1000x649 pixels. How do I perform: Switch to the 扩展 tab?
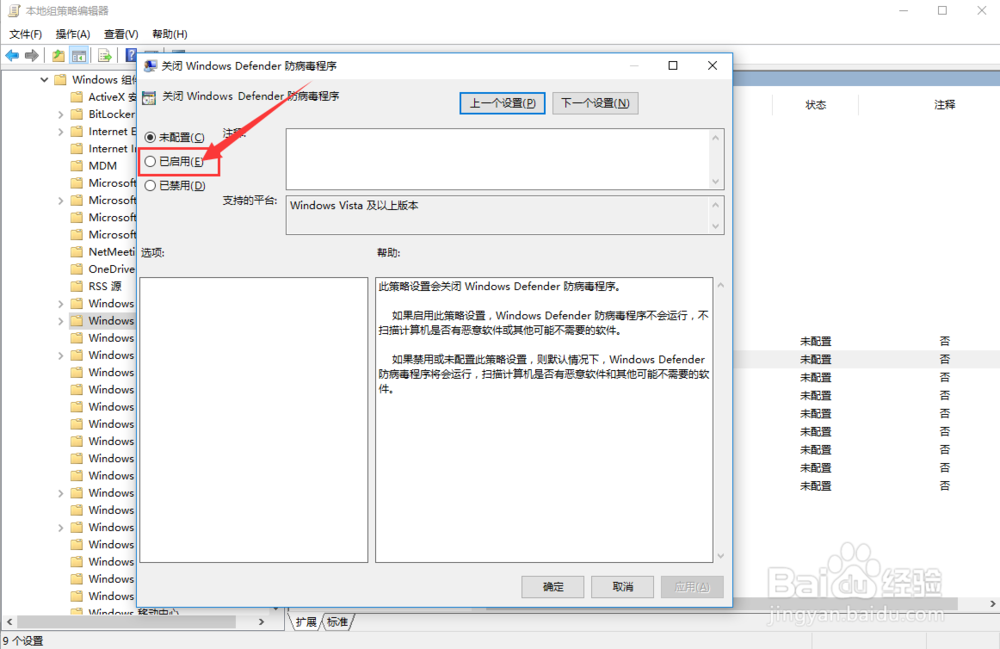pos(306,622)
